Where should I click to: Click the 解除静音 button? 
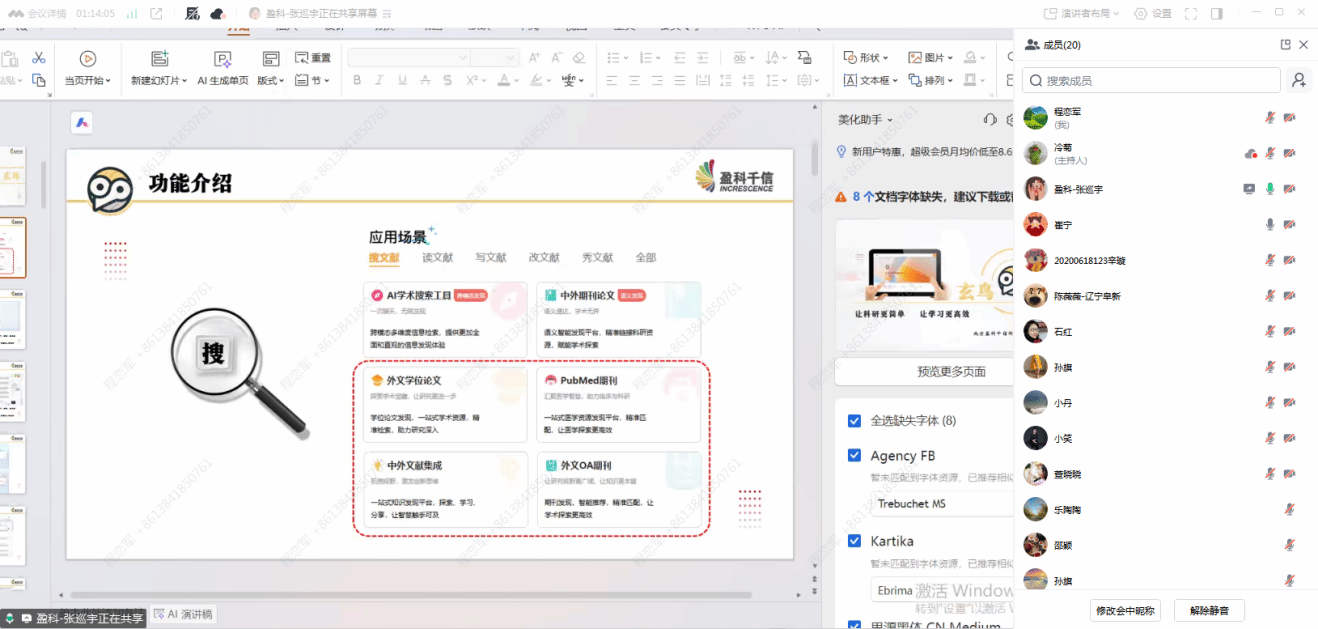pos(1210,610)
